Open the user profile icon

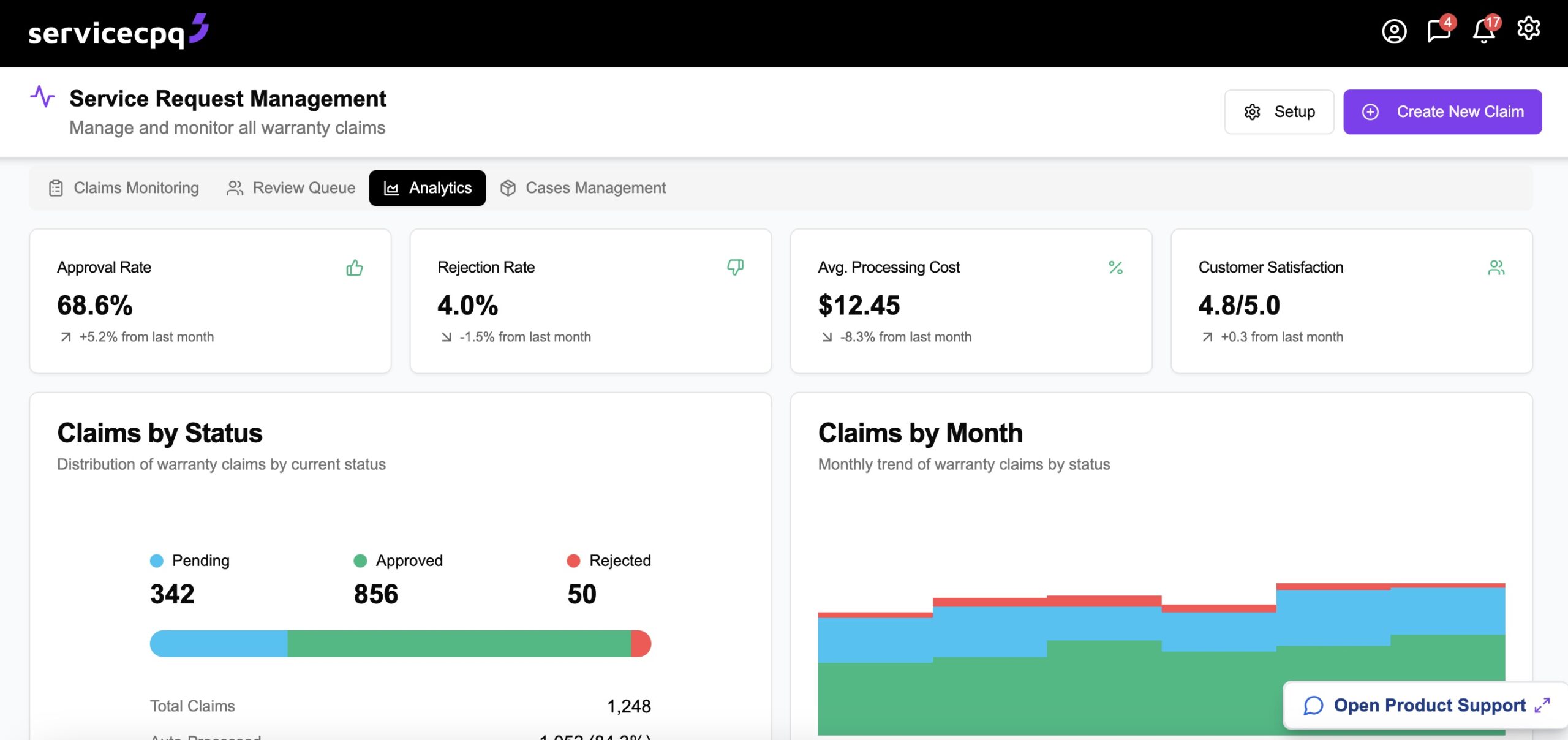[1394, 31]
